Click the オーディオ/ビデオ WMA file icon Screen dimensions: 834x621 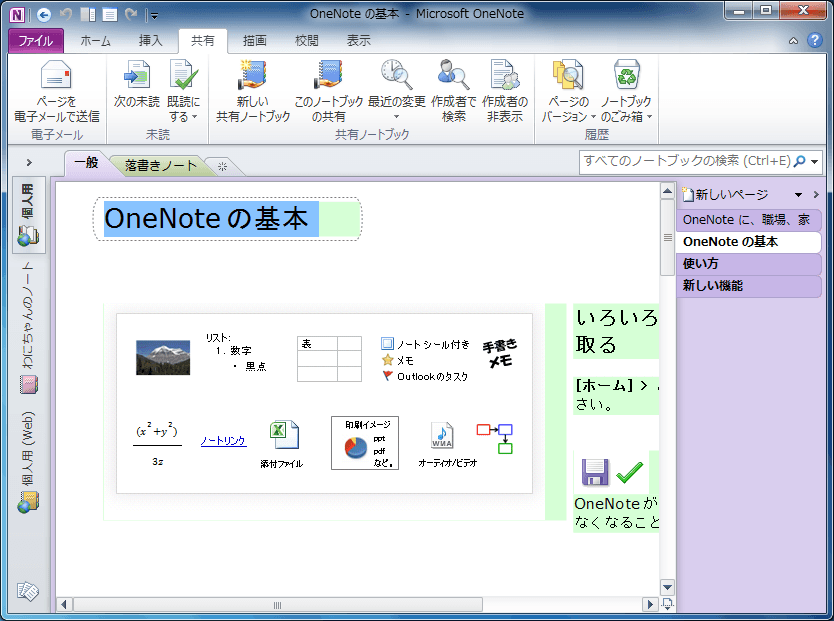coord(442,436)
